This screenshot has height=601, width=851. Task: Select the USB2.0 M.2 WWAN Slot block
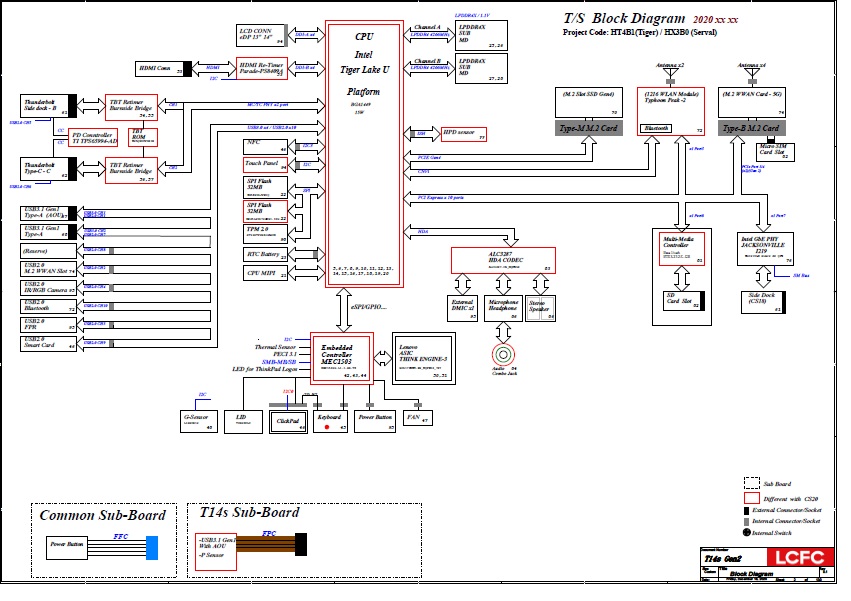coord(48,269)
